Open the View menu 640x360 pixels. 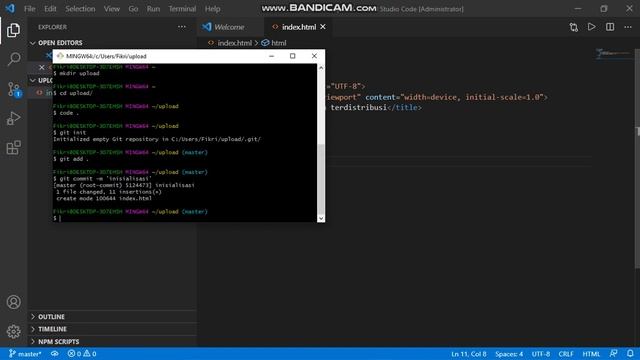click(x=111, y=9)
